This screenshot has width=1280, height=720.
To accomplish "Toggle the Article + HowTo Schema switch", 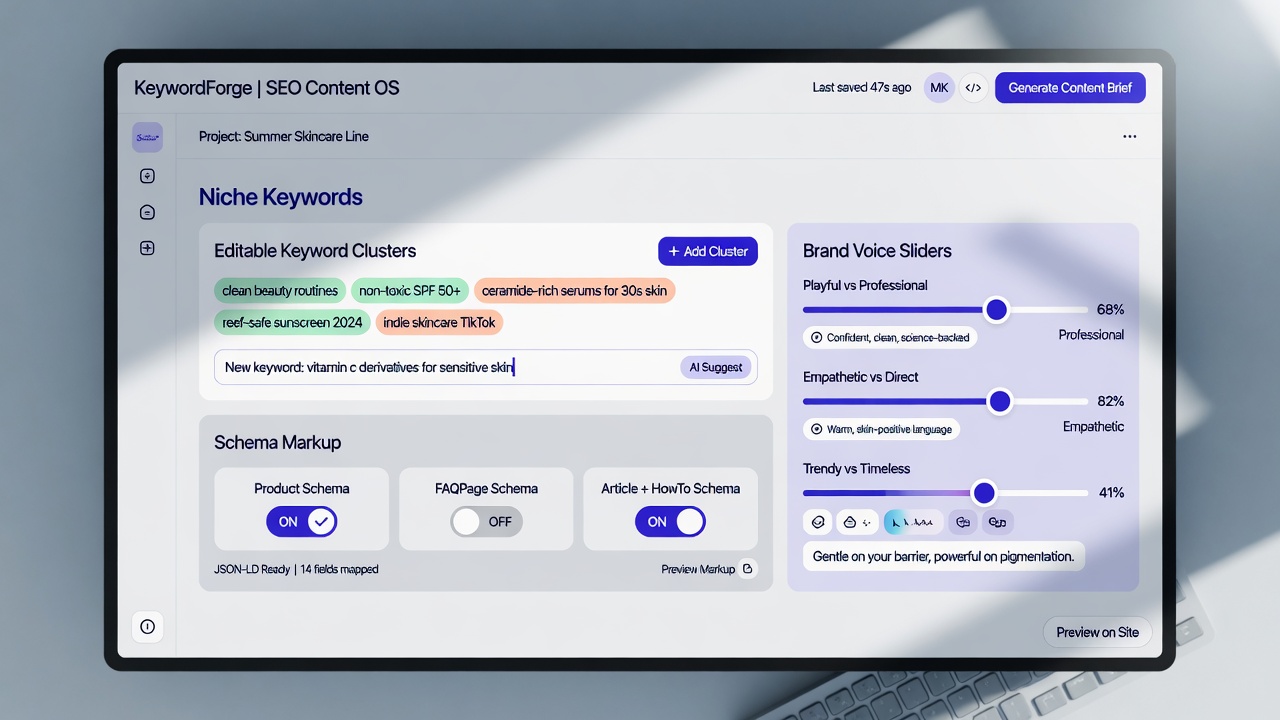I will (x=670, y=521).
